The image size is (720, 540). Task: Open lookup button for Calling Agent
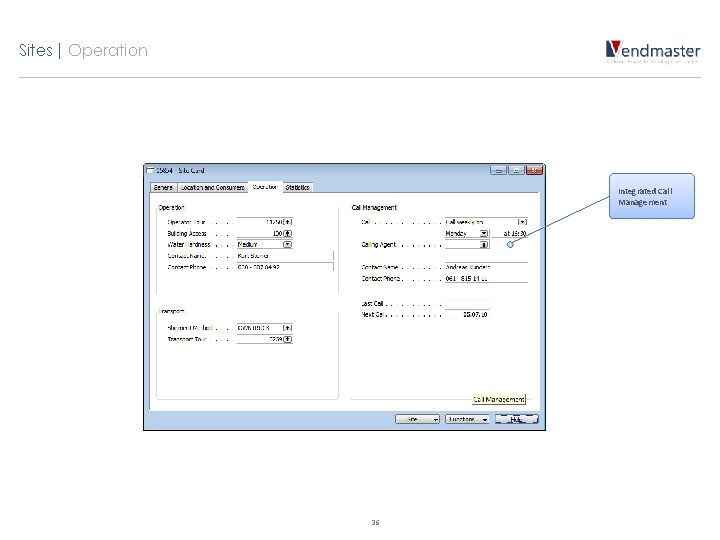click(484, 245)
